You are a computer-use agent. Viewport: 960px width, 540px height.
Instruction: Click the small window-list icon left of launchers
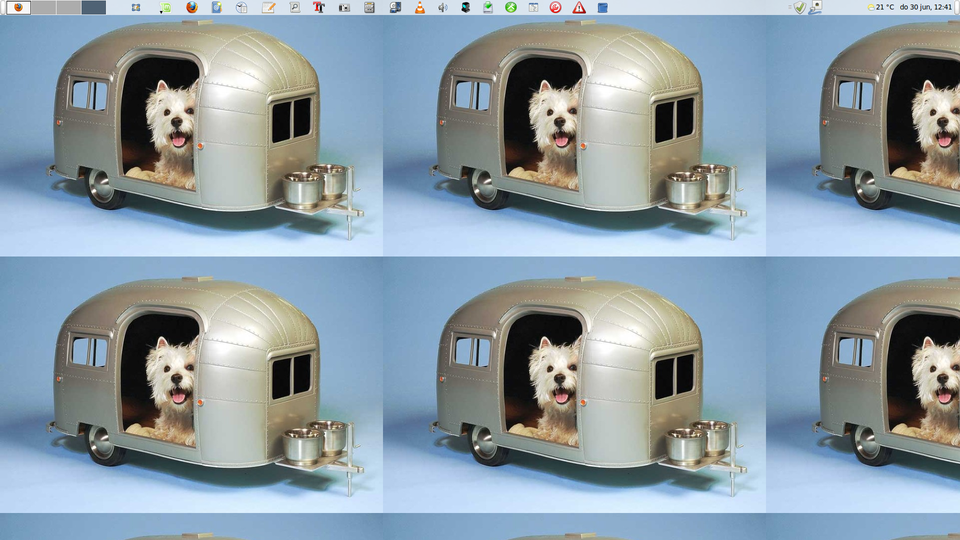136,7
